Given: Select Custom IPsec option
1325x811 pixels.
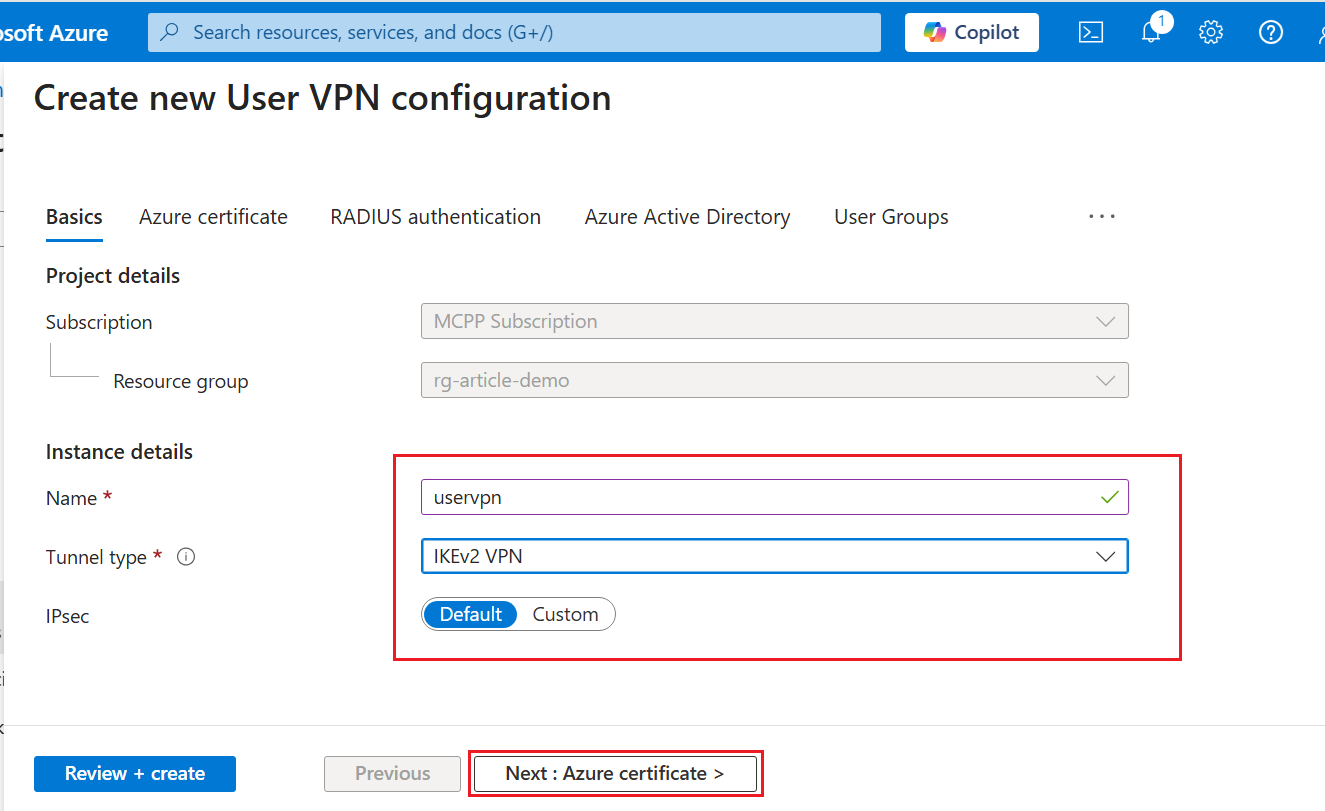Looking at the screenshot, I should pyautogui.click(x=565, y=614).
